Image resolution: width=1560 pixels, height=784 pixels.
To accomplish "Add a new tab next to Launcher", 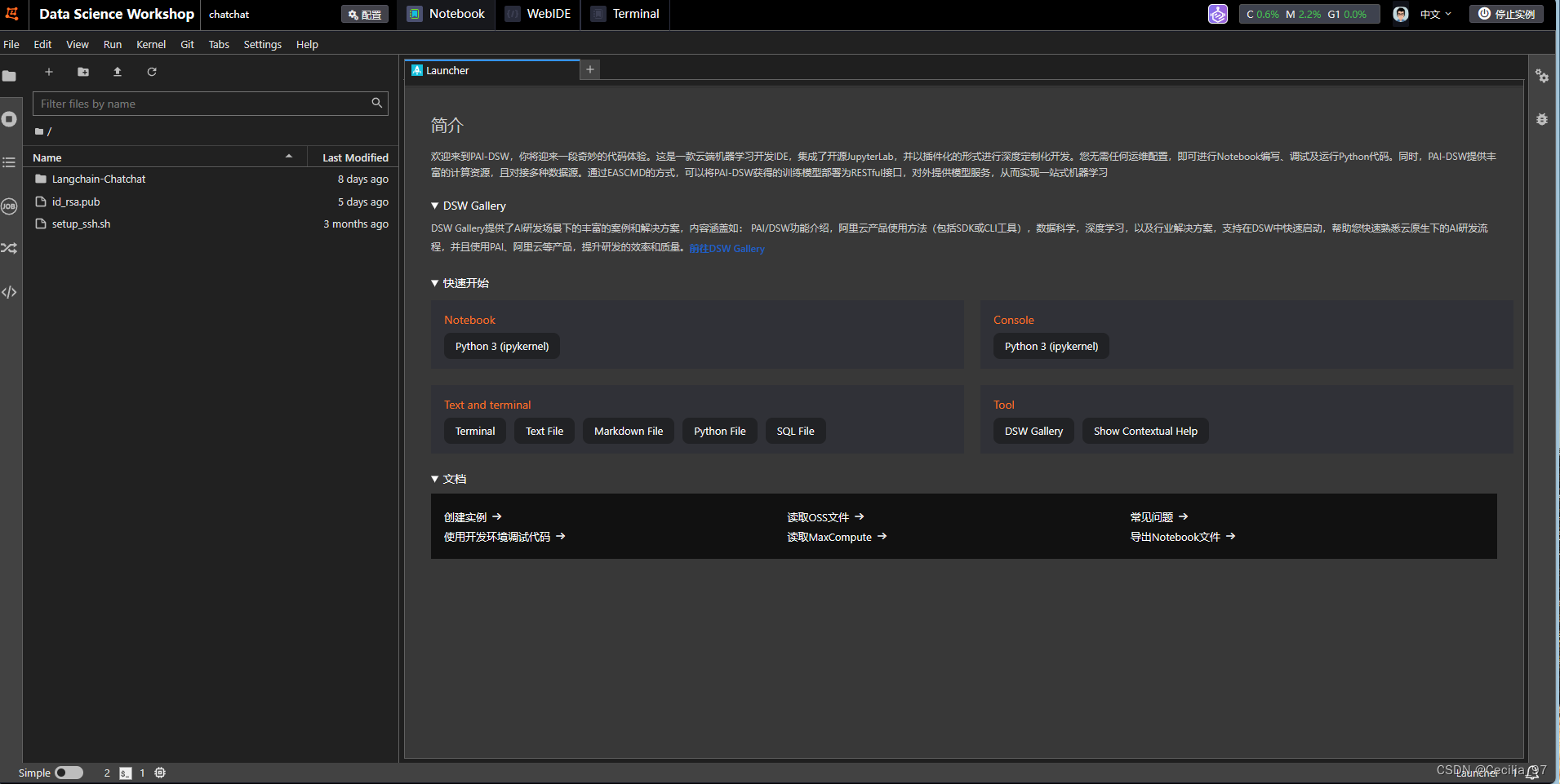I will click(x=590, y=69).
